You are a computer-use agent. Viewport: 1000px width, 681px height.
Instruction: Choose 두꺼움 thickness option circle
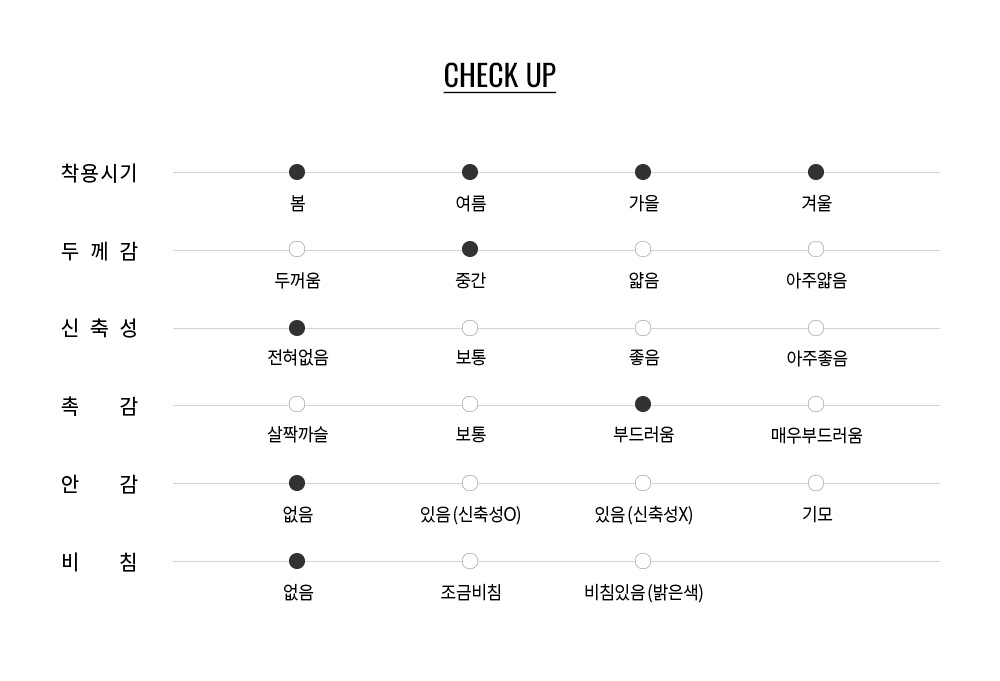pos(297,249)
